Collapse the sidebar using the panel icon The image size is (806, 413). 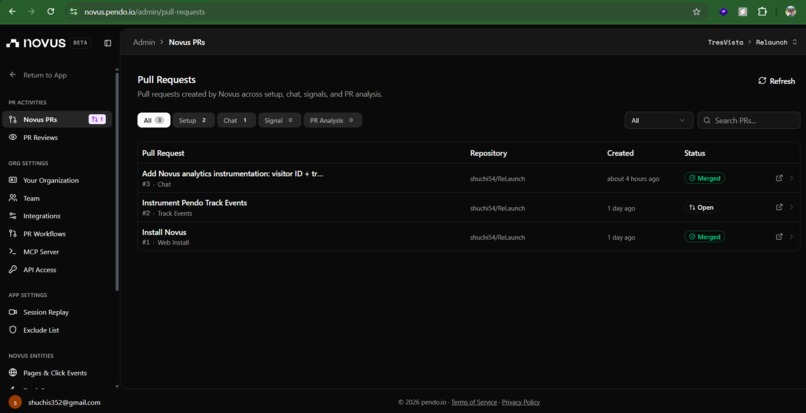pyautogui.click(x=107, y=43)
